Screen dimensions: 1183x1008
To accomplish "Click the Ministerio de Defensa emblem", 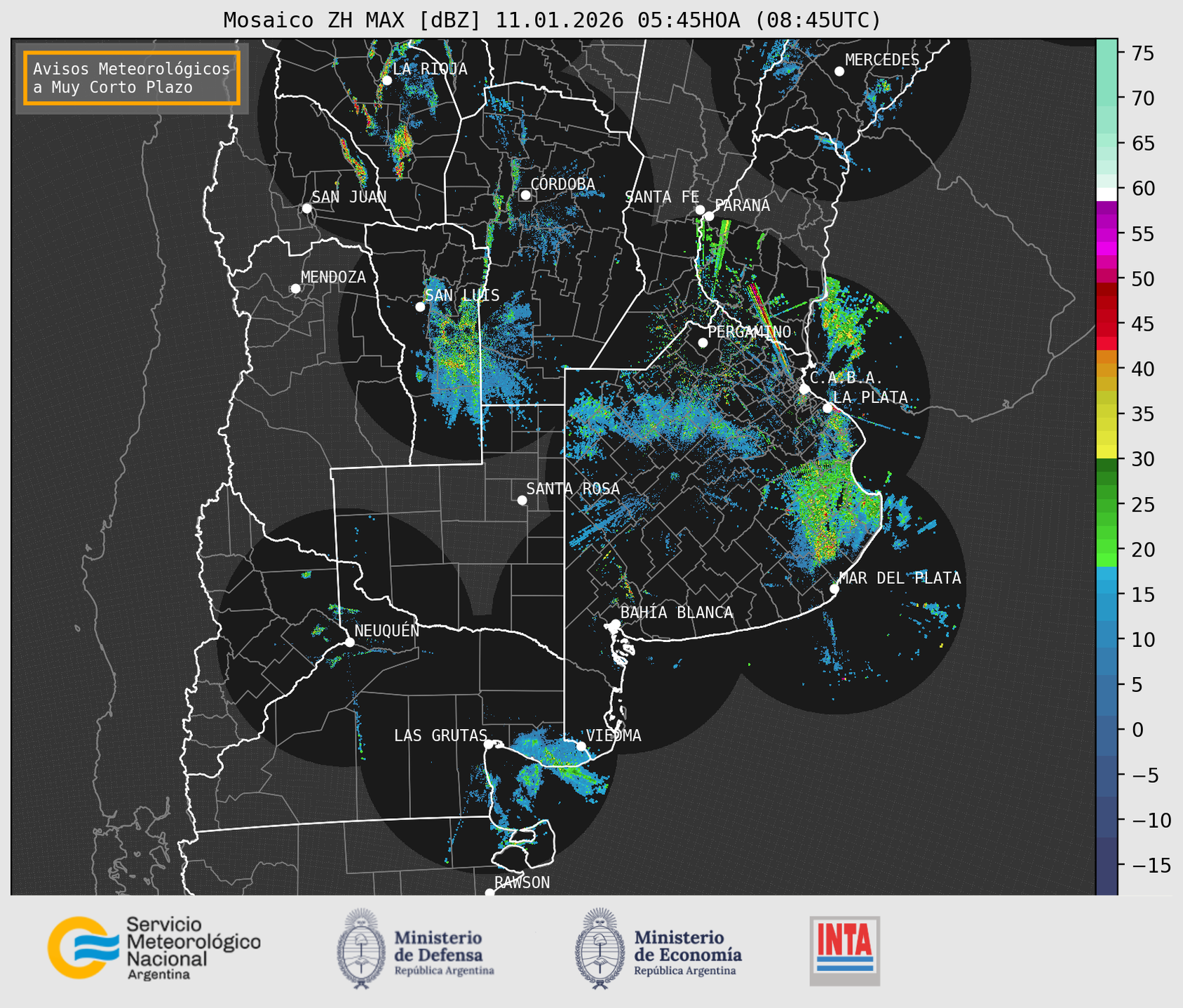I will (361, 948).
